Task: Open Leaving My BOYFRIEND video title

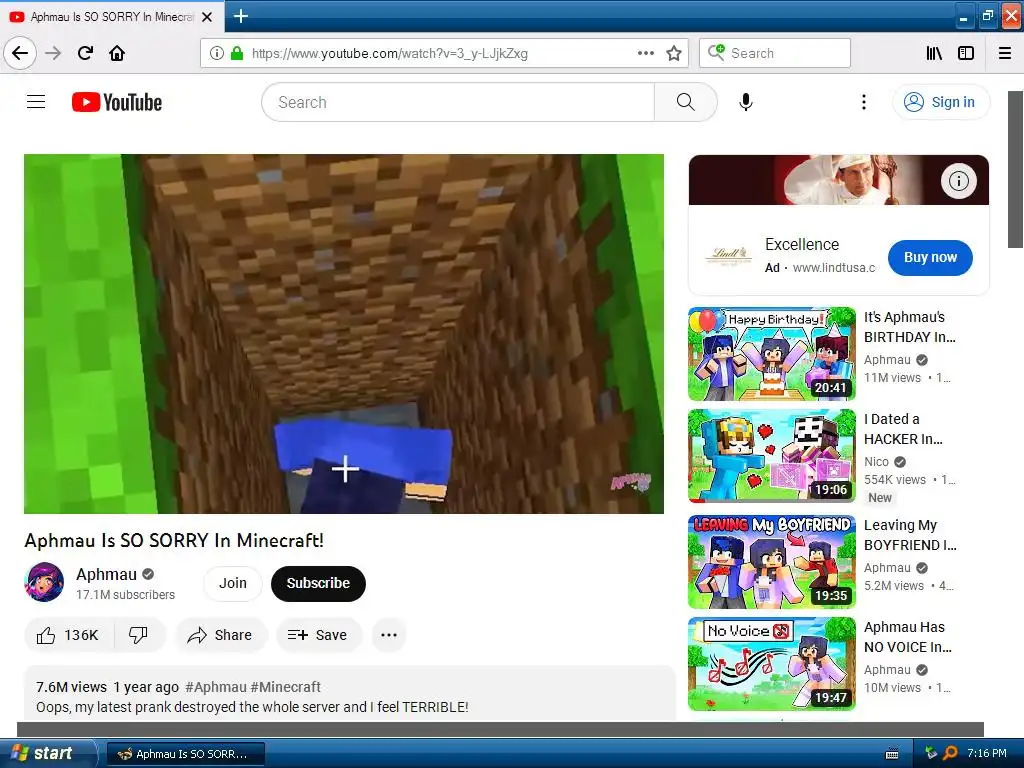Action: (910, 535)
